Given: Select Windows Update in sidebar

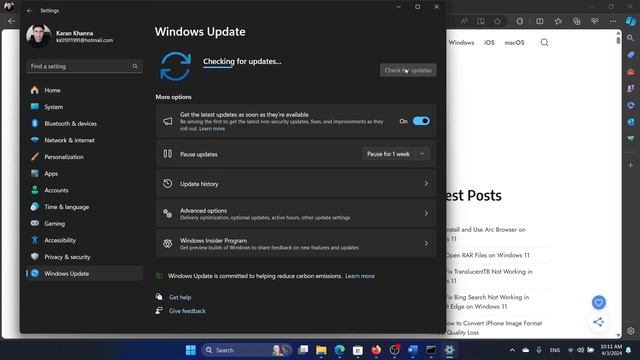Looking at the screenshot, I should click(x=84, y=273).
